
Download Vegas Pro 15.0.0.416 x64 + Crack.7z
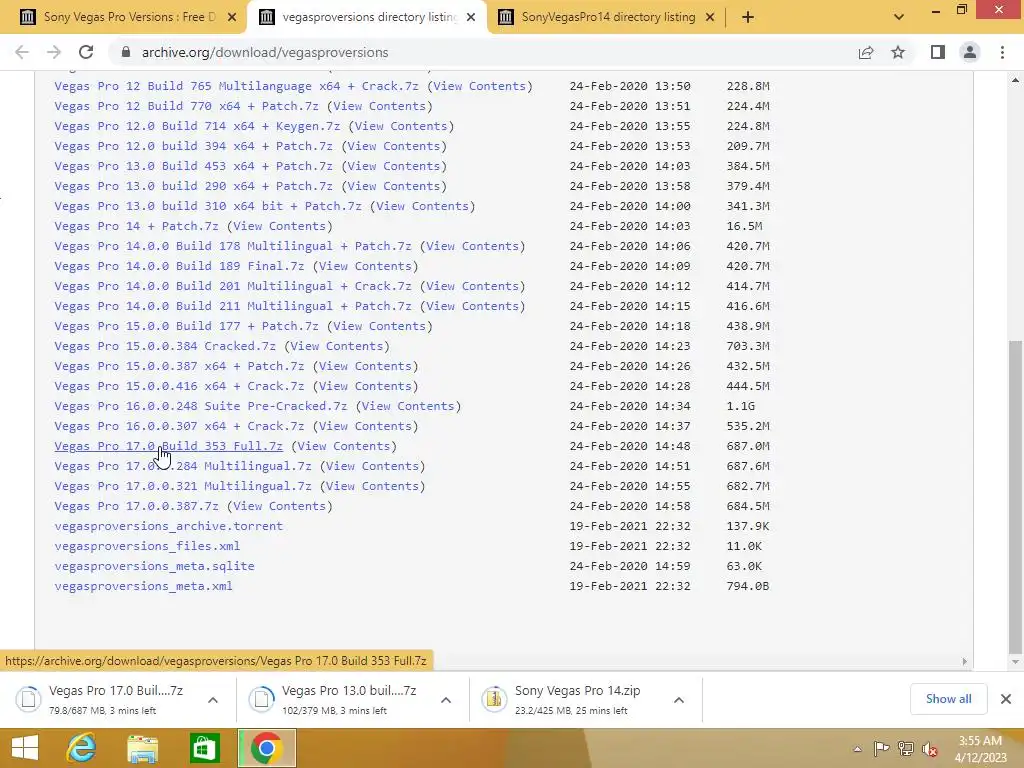tap(179, 386)
